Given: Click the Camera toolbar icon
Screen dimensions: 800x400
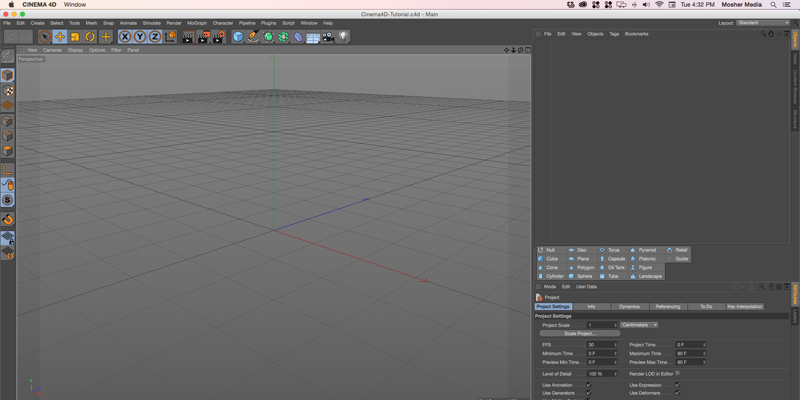Looking at the screenshot, I should 328,37.
